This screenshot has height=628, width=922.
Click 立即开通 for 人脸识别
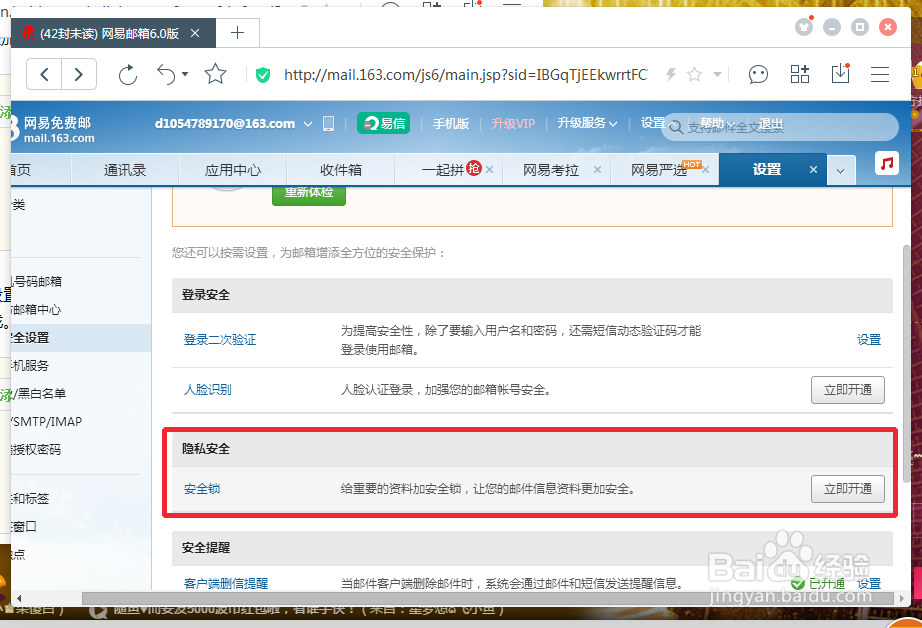847,390
